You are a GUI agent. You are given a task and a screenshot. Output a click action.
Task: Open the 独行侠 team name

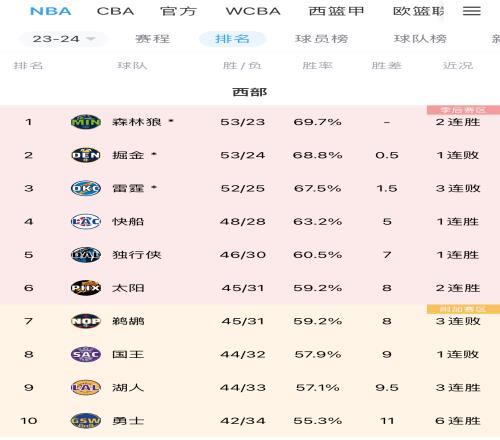click(x=137, y=255)
